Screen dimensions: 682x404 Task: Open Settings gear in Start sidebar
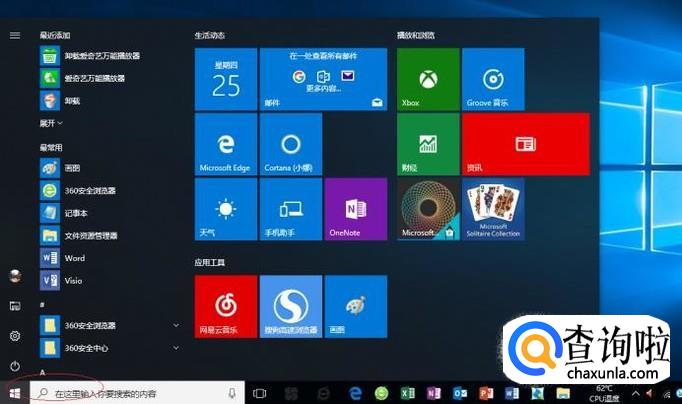click(15, 336)
